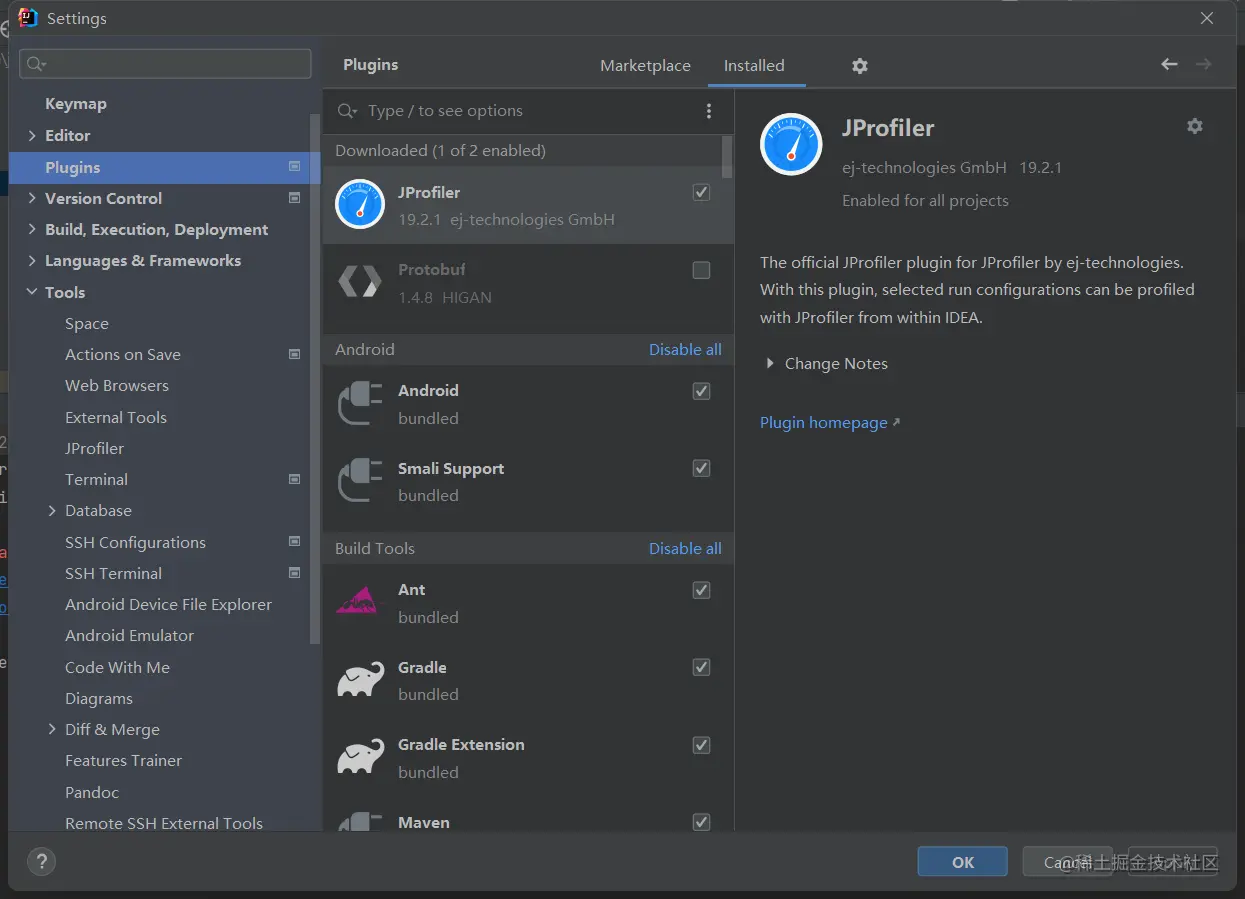This screenshot has width=1245, height=899.
Task: Click the help question mark button
Action: pos(41,861)
